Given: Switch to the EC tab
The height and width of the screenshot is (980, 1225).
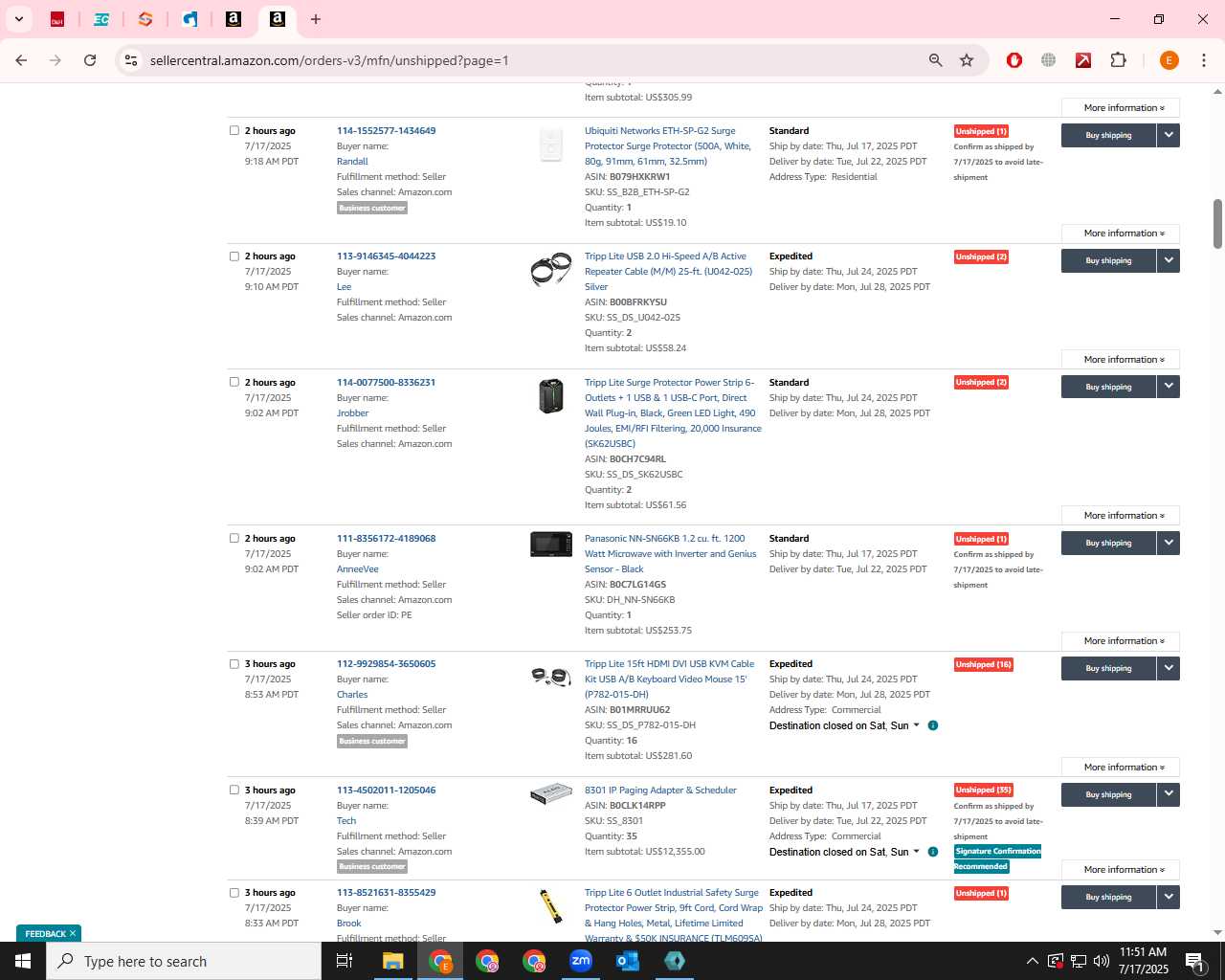Looking at the screenshot, I should 101,19.
